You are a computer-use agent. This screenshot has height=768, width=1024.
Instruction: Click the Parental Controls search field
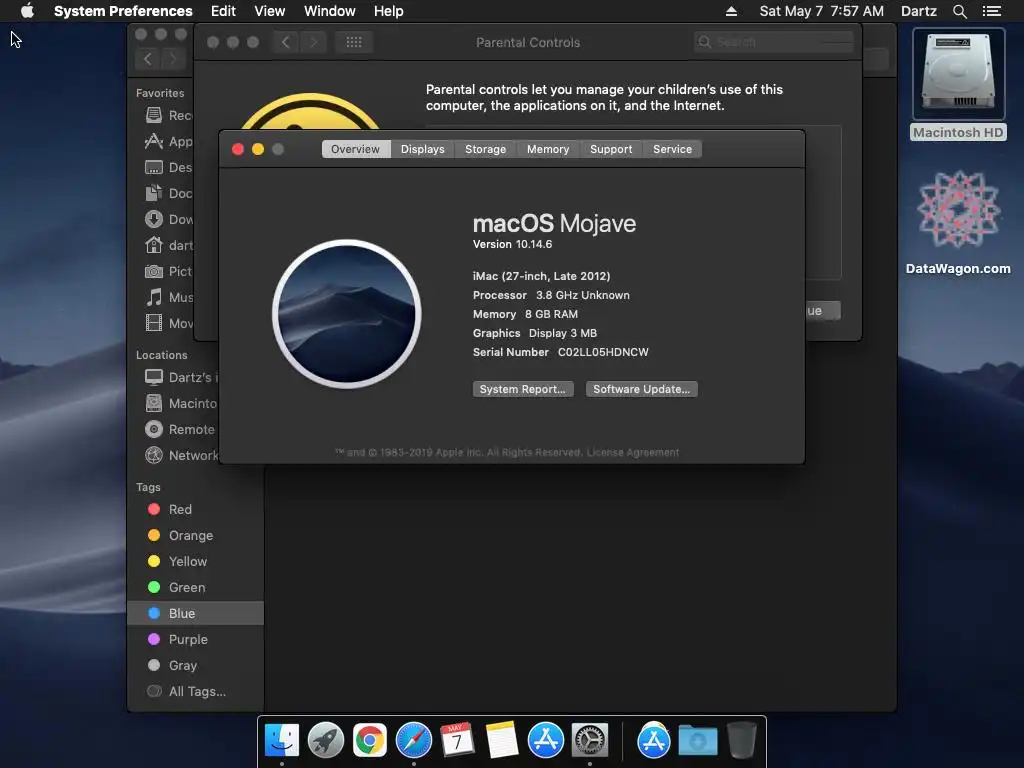(774, 42)
